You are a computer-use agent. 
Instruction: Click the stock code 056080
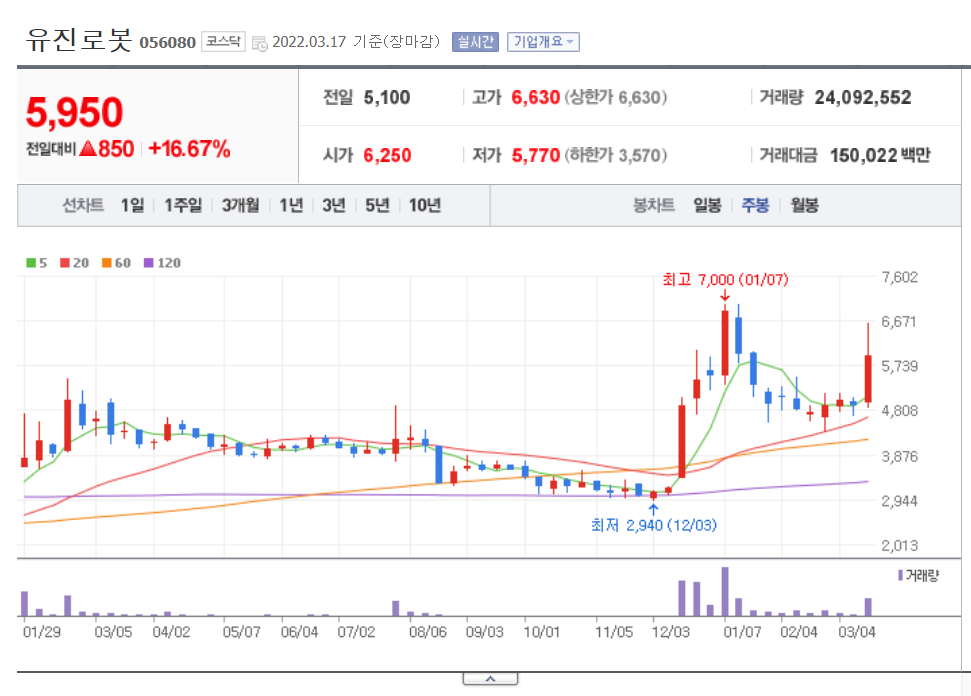pyautogui.click(x=167, y=42)
